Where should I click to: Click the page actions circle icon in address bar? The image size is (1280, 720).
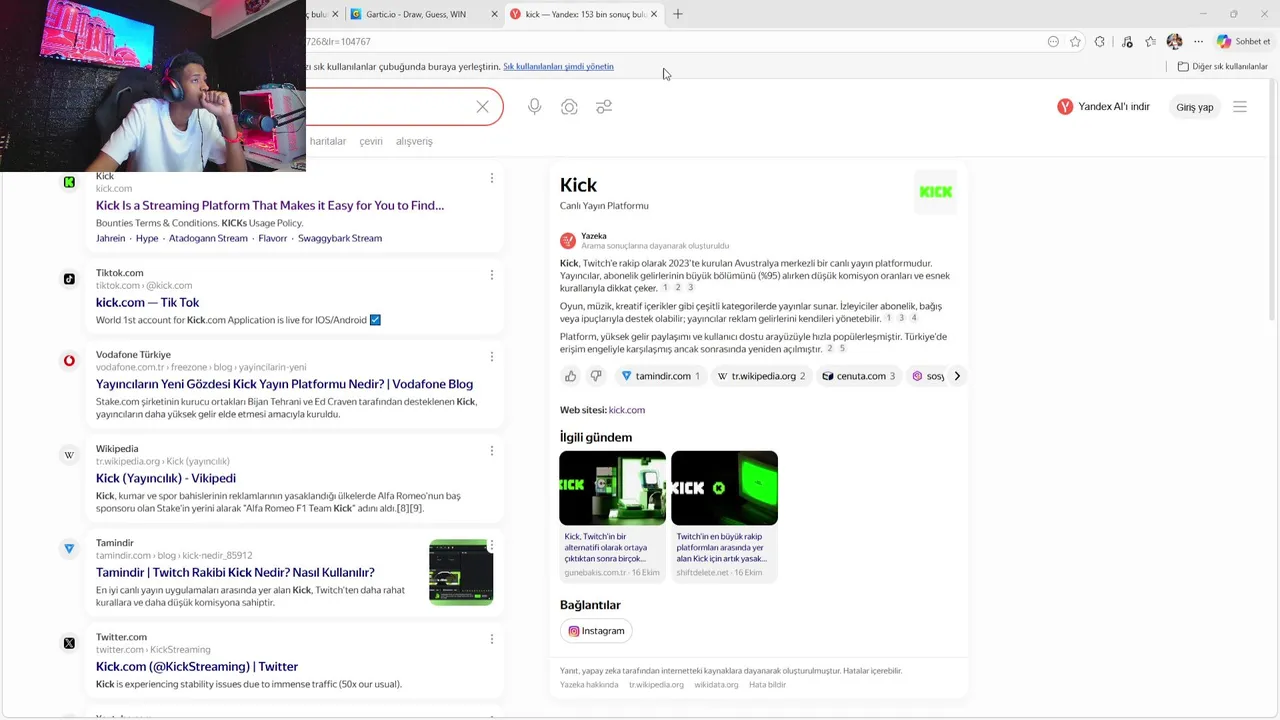point(1053,42)
